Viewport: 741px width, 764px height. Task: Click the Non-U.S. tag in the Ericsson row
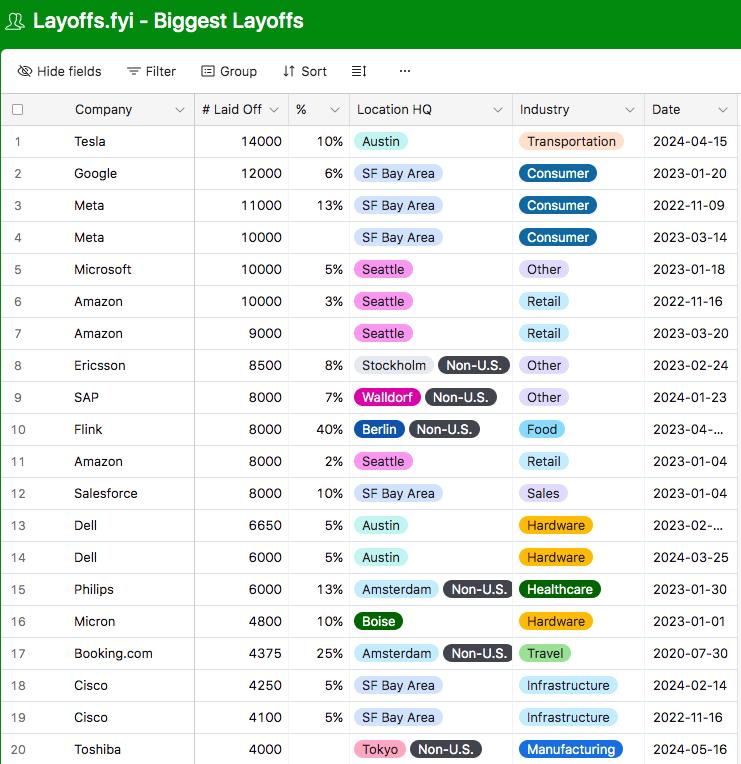pyautogui.click(x=474, y=365)
